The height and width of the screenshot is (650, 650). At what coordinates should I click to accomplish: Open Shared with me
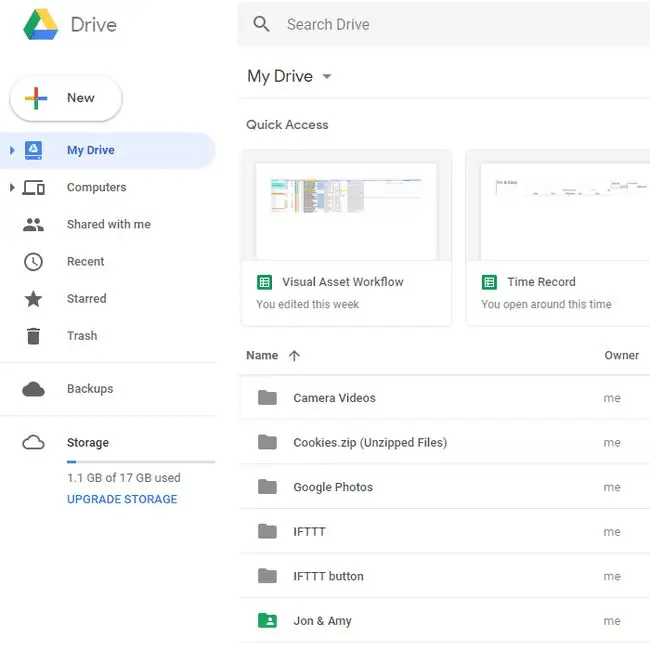pos(109,224)
